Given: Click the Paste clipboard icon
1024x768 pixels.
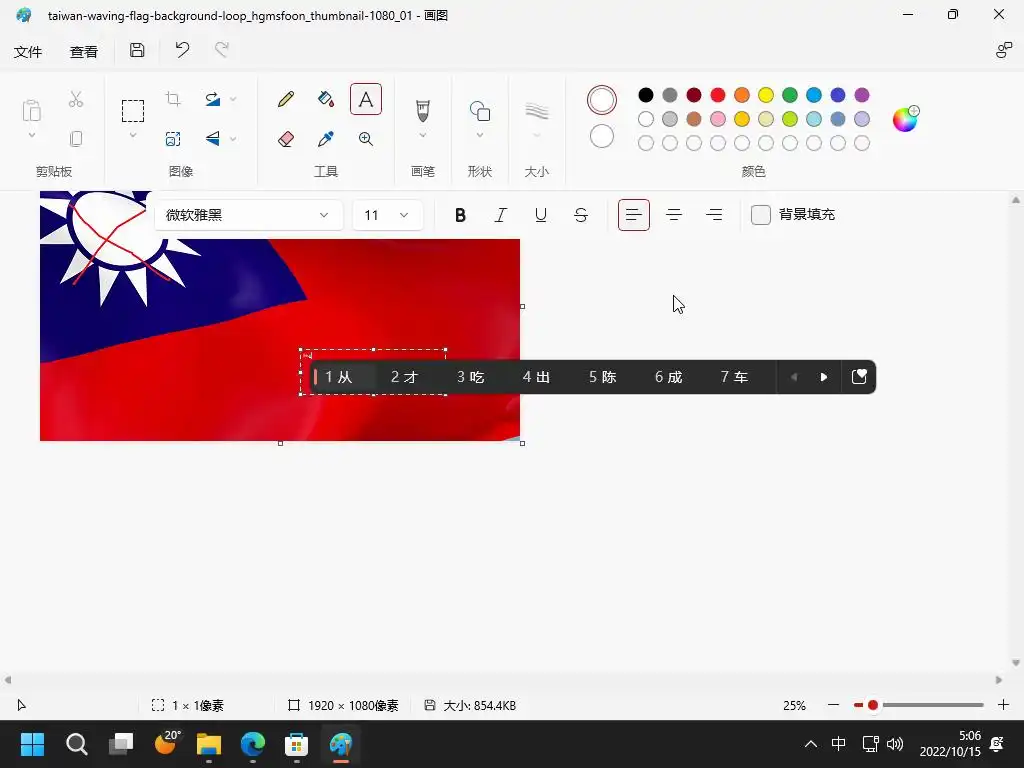Looking at the screenshot, I should [31, 110].
